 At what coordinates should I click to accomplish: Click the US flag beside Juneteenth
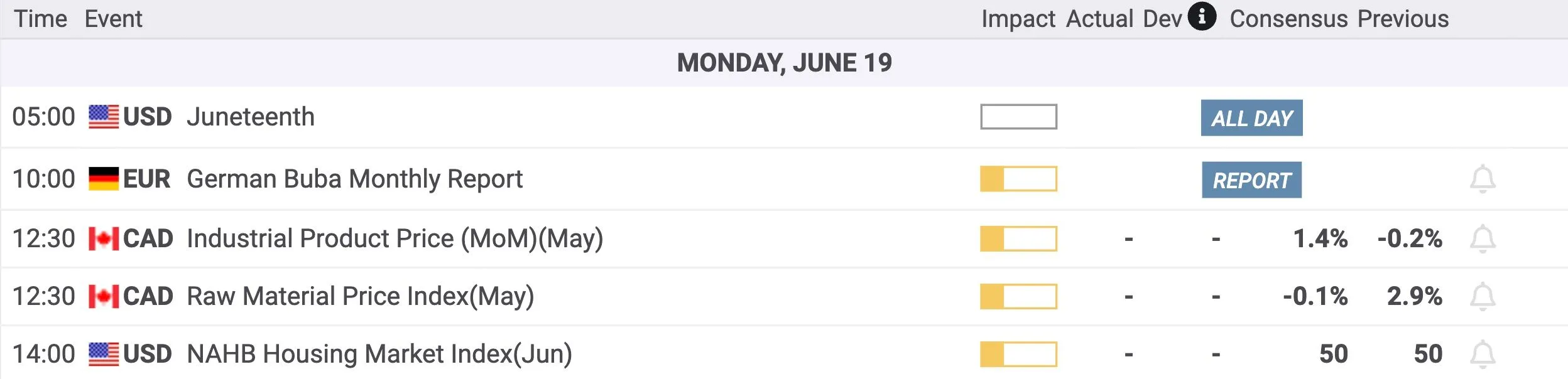pos(104,117)
